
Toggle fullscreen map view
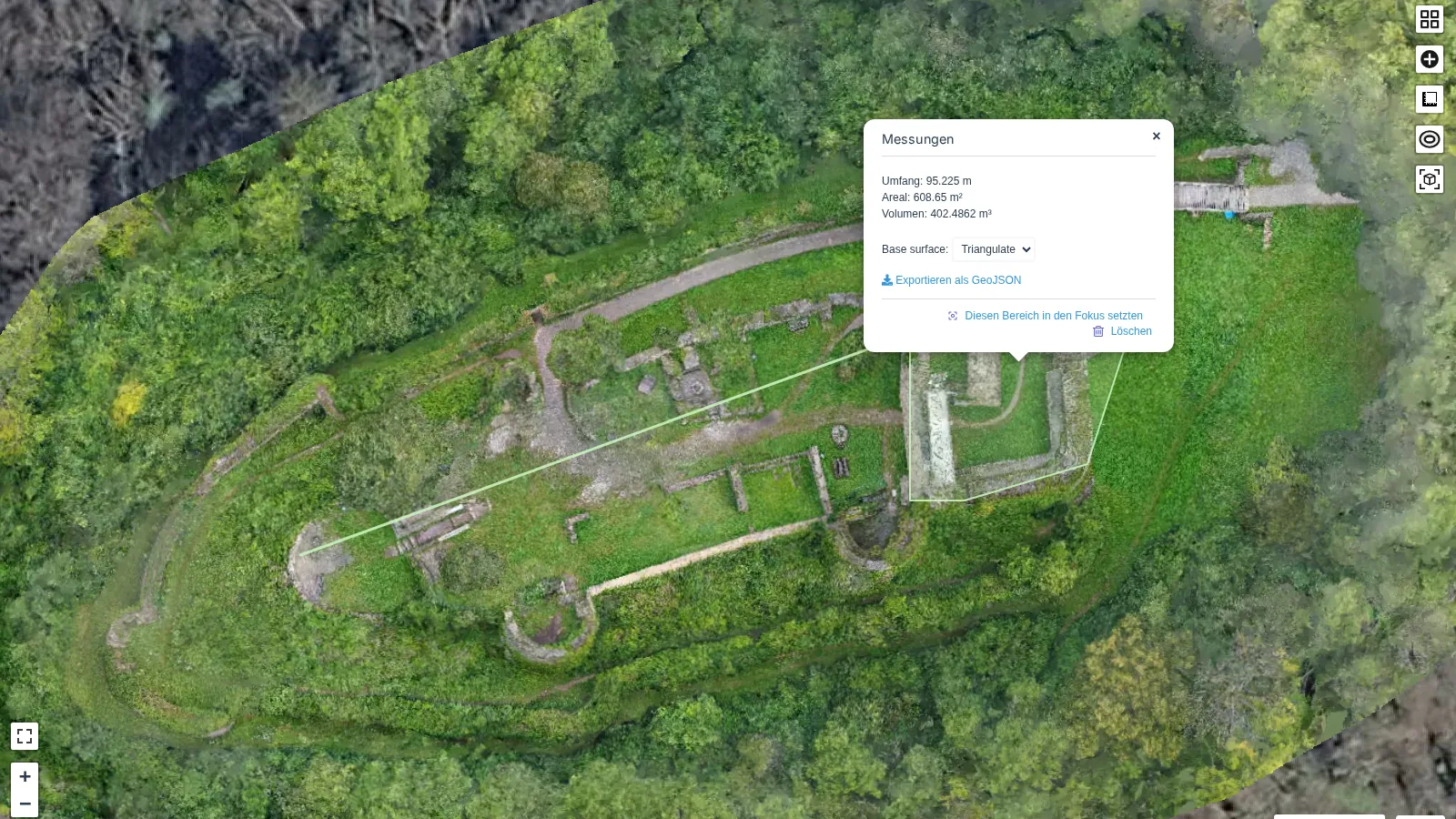click(25, 736)
